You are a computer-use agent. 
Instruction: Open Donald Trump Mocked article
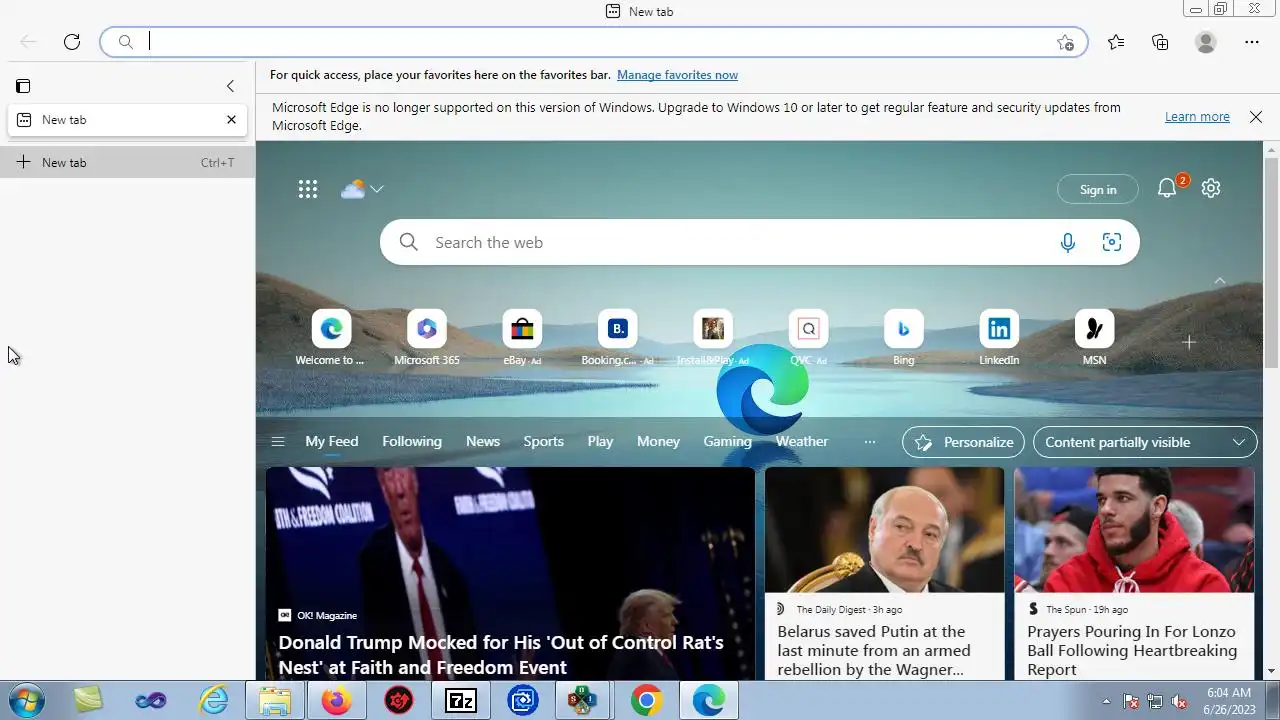coord(501,655)
